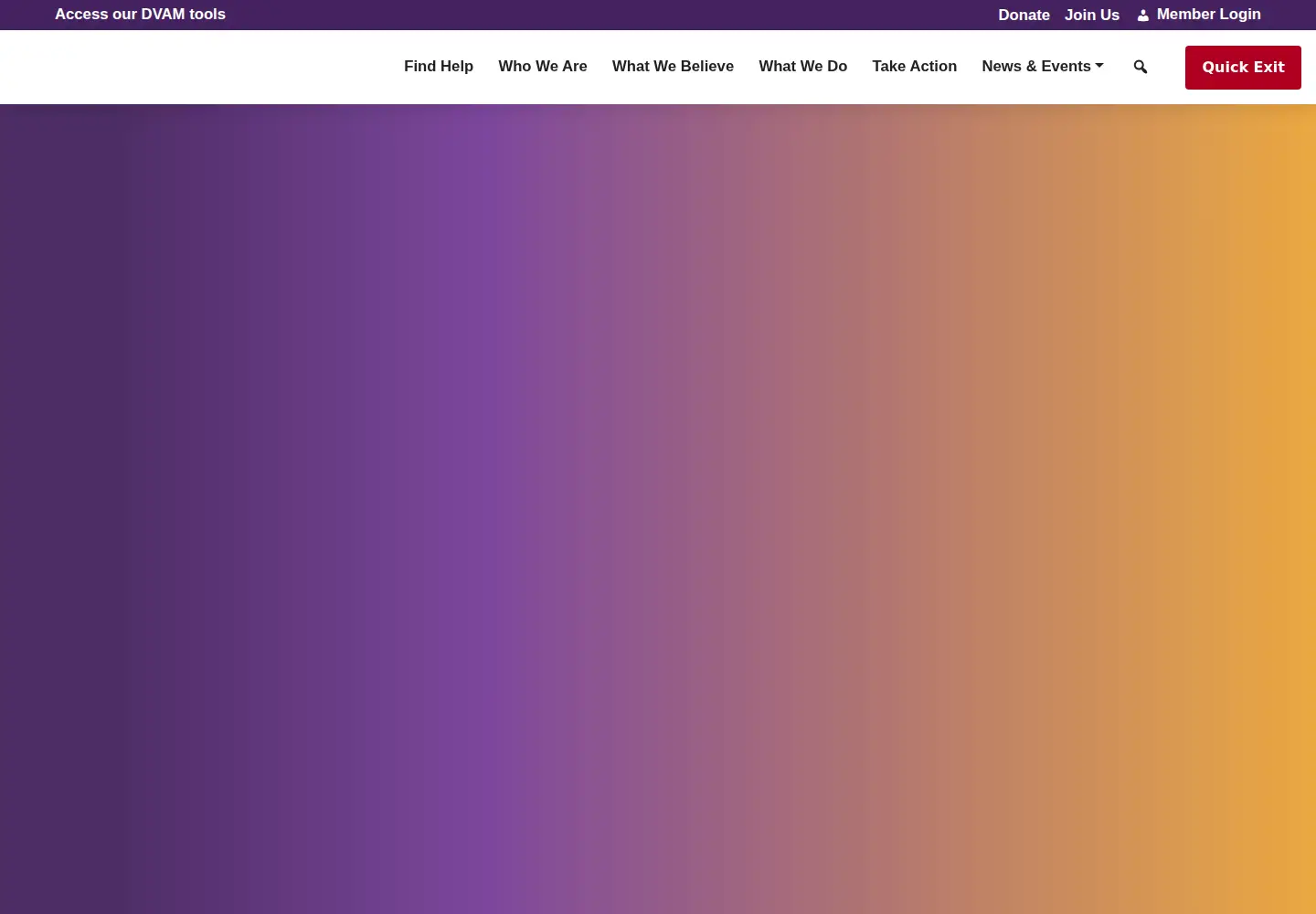Follow the Join Us link
The height and width of the screenshot is (914, 1316).
pos(1091,15)
